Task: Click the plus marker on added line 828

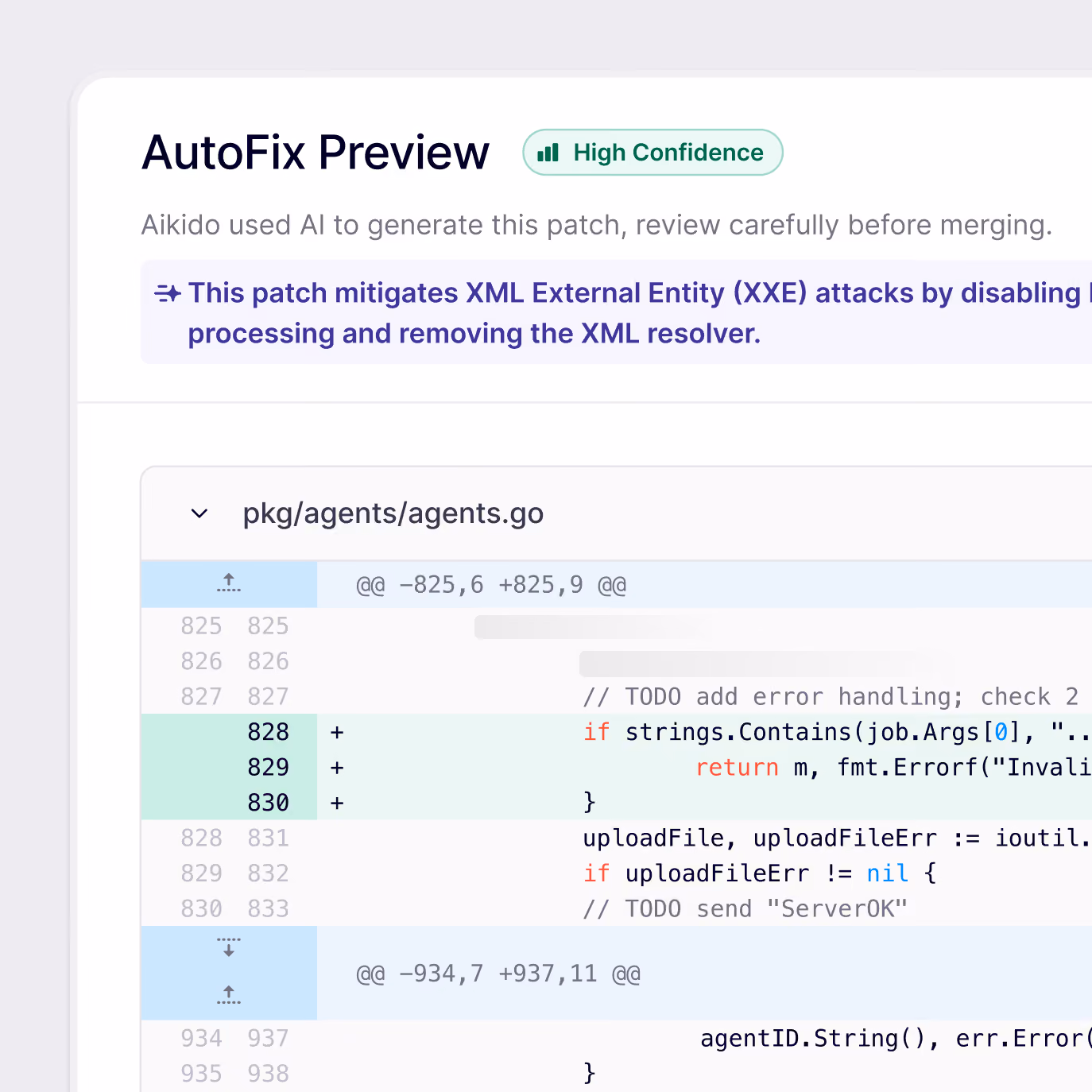Action: 337,732
